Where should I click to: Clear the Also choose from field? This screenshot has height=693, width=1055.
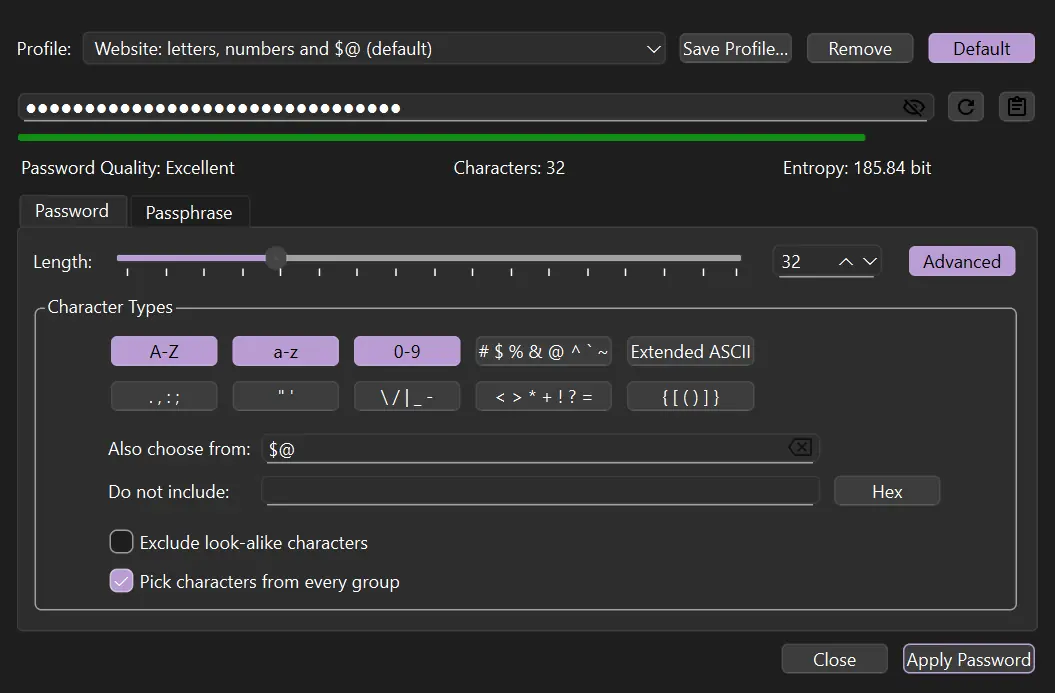[x=800, y=447]
